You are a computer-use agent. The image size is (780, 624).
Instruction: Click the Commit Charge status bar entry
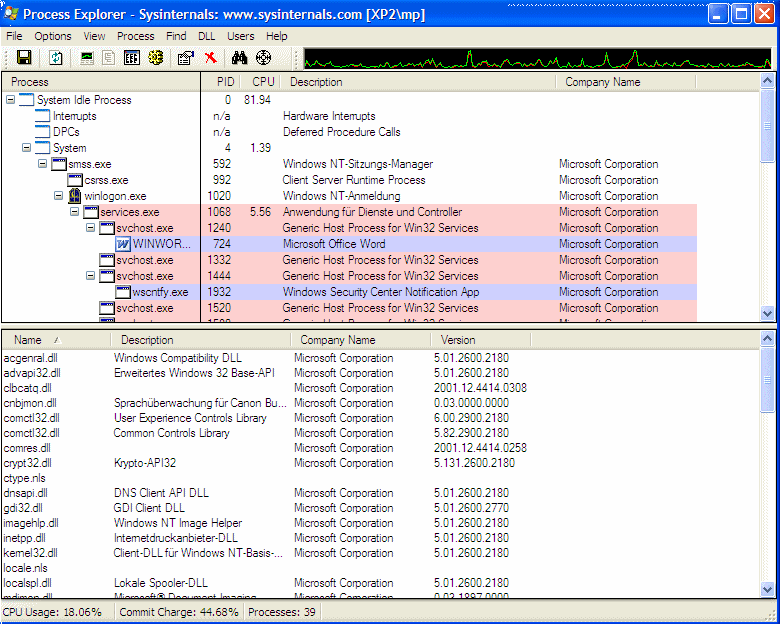(x=179, y=612)
